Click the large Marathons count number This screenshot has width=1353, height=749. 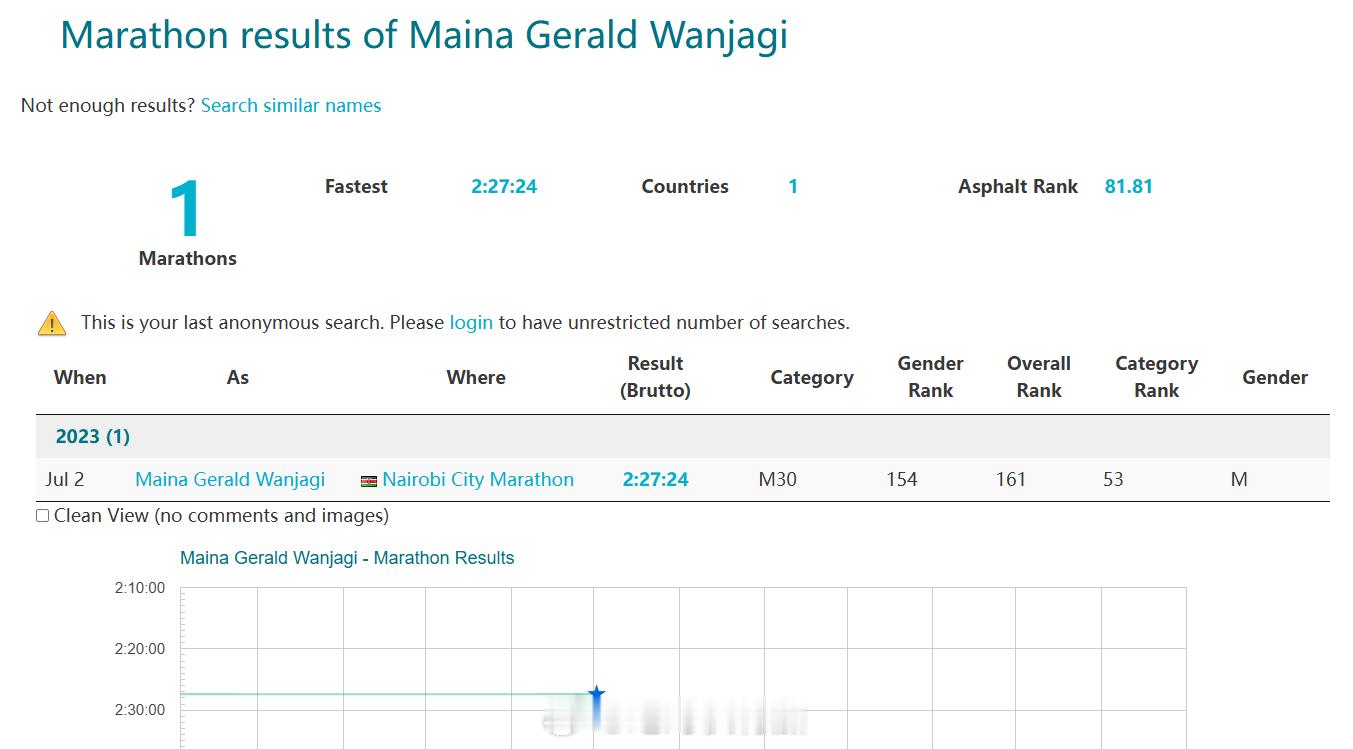(187, 209)
